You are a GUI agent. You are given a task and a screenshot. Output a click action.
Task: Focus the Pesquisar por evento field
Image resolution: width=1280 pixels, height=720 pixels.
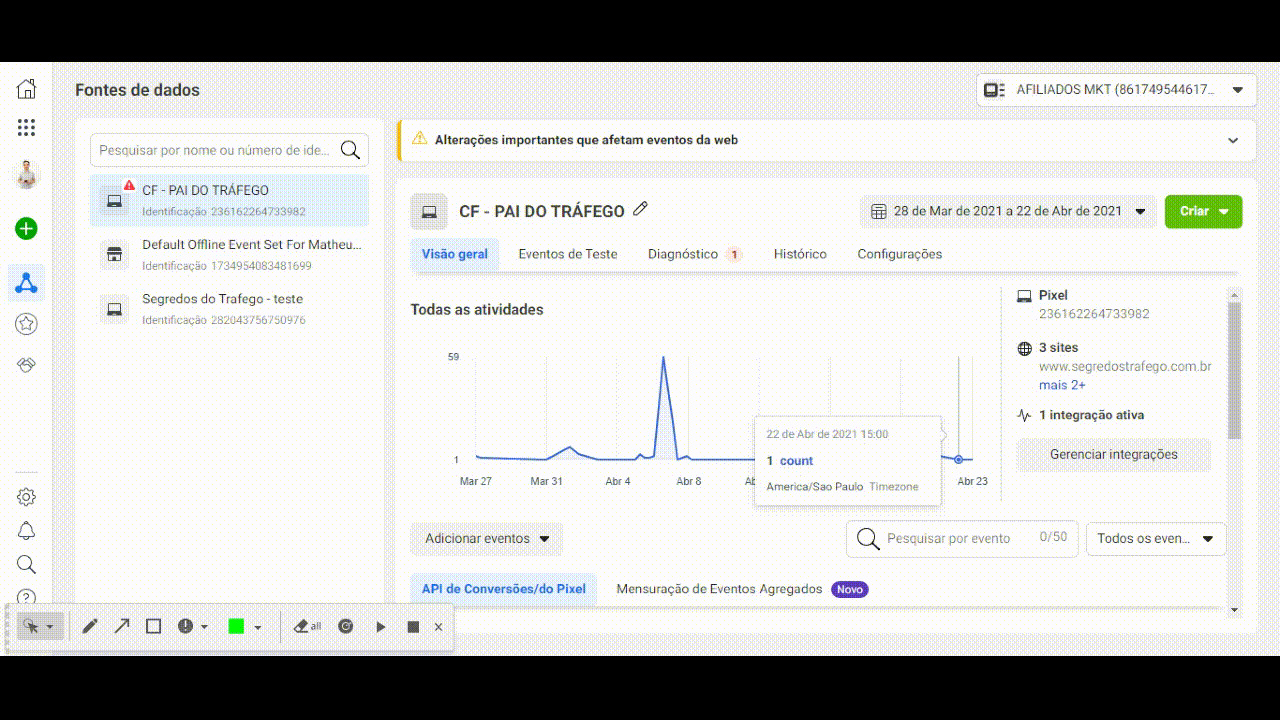click(x=961, y=538)
